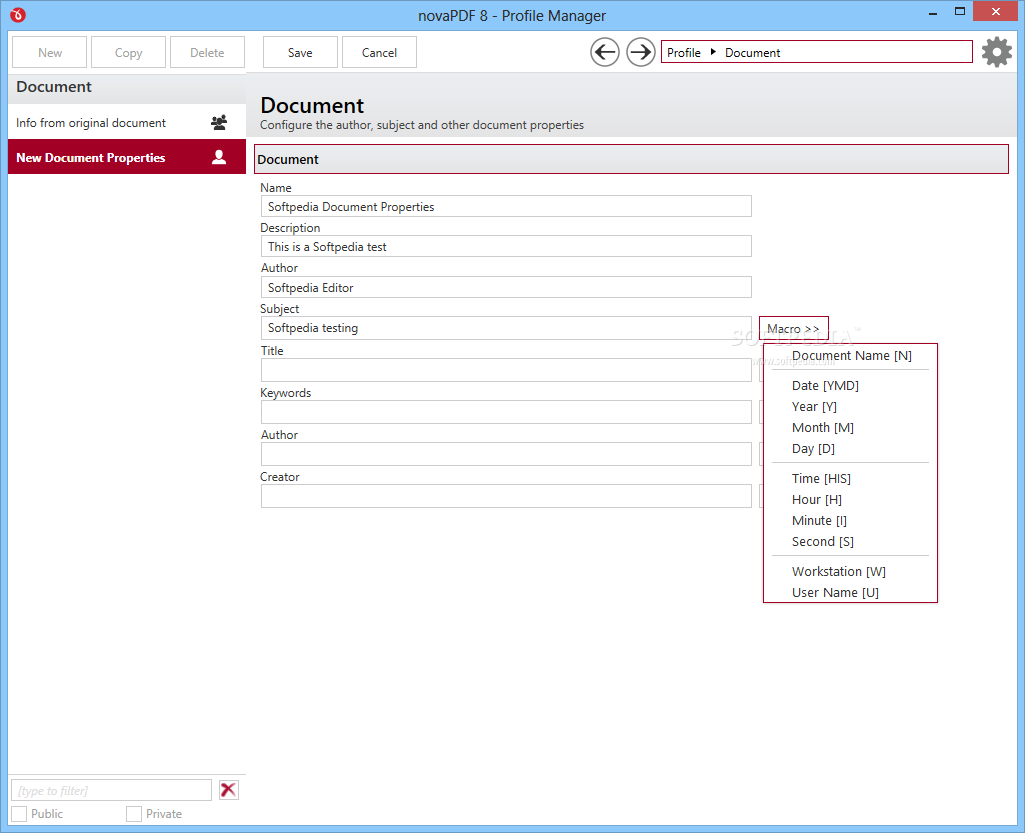Save the profile changes
This screenshot has width=1025, height=833.
point(300,52)
